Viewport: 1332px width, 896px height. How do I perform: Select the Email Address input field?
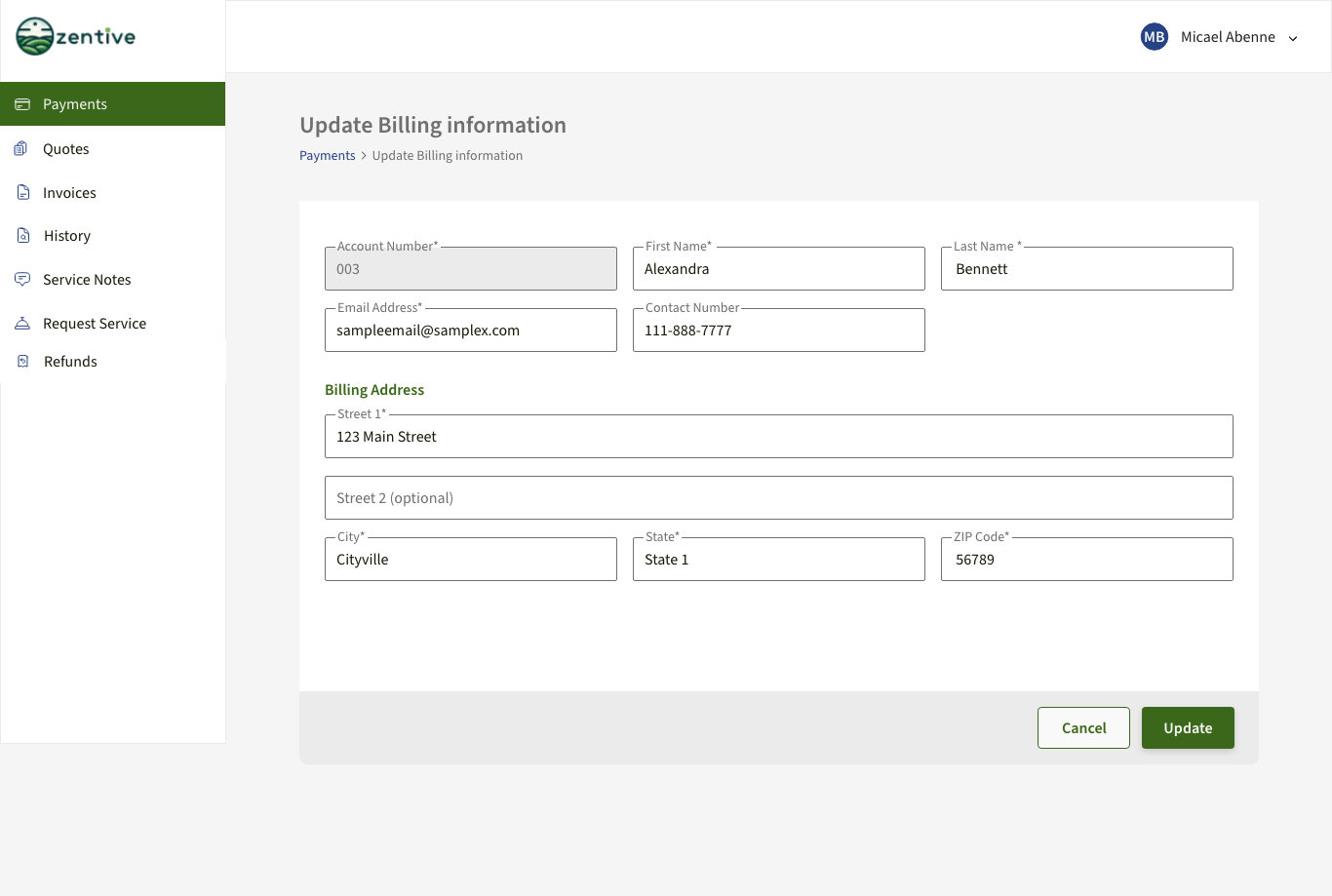coord(470,331)
